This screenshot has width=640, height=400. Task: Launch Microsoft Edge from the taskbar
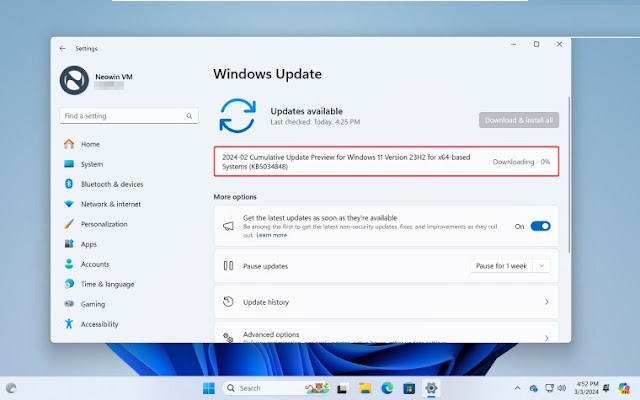tap(387, 388)
